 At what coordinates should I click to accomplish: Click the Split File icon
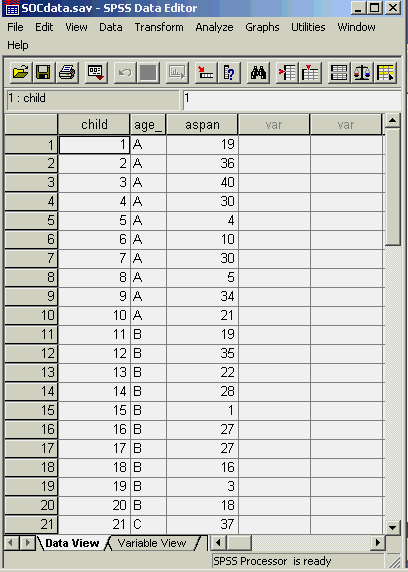339,73
